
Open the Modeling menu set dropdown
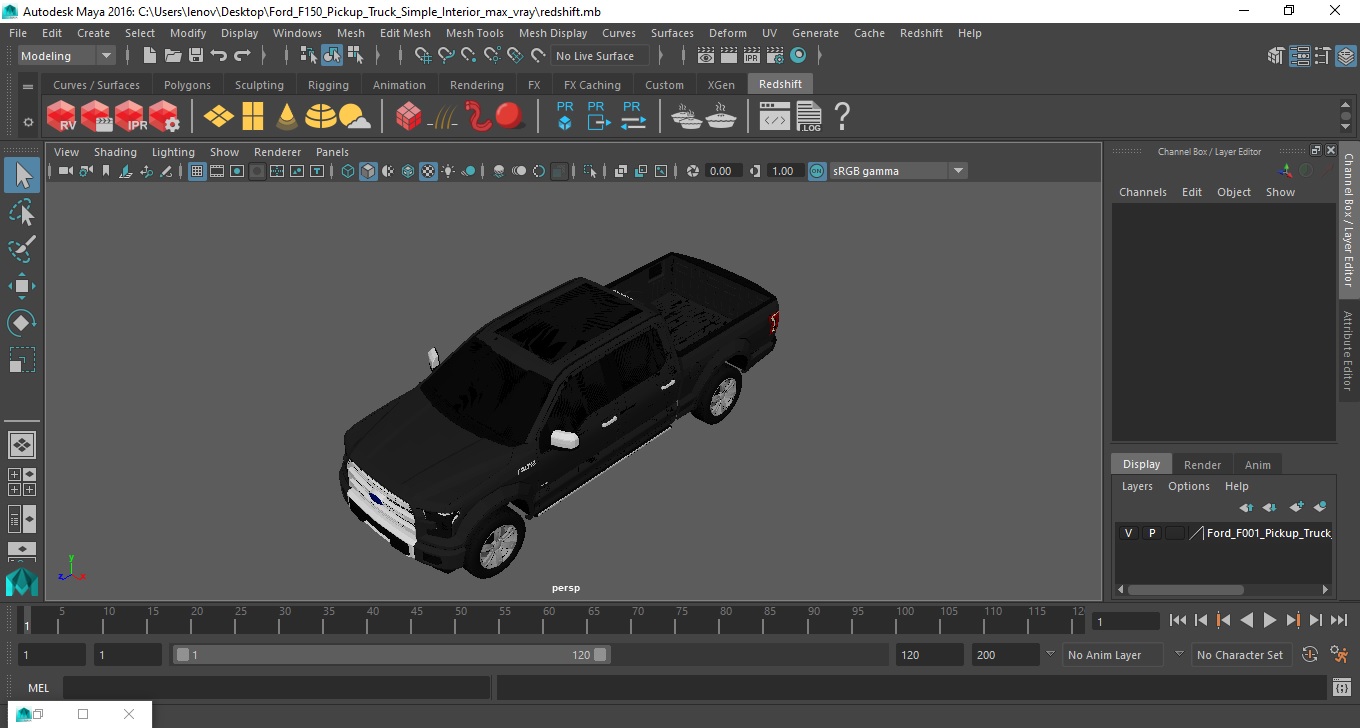pyautogui.click(x=67, y=56)
